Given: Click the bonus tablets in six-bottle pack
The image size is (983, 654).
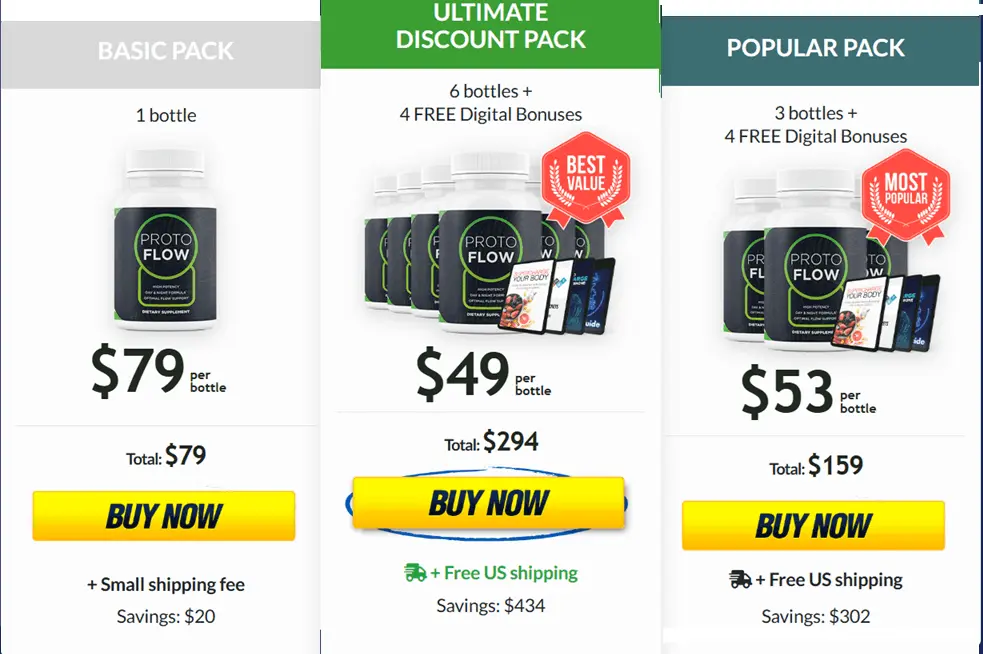Looking at the screenshot, I should click(557, 296).
